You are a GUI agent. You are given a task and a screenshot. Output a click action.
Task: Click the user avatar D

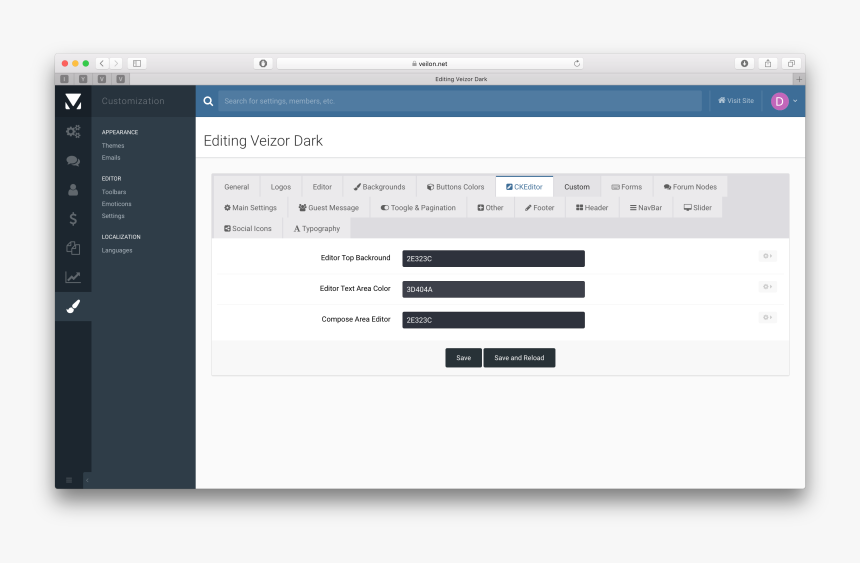(x=779, y=101)
